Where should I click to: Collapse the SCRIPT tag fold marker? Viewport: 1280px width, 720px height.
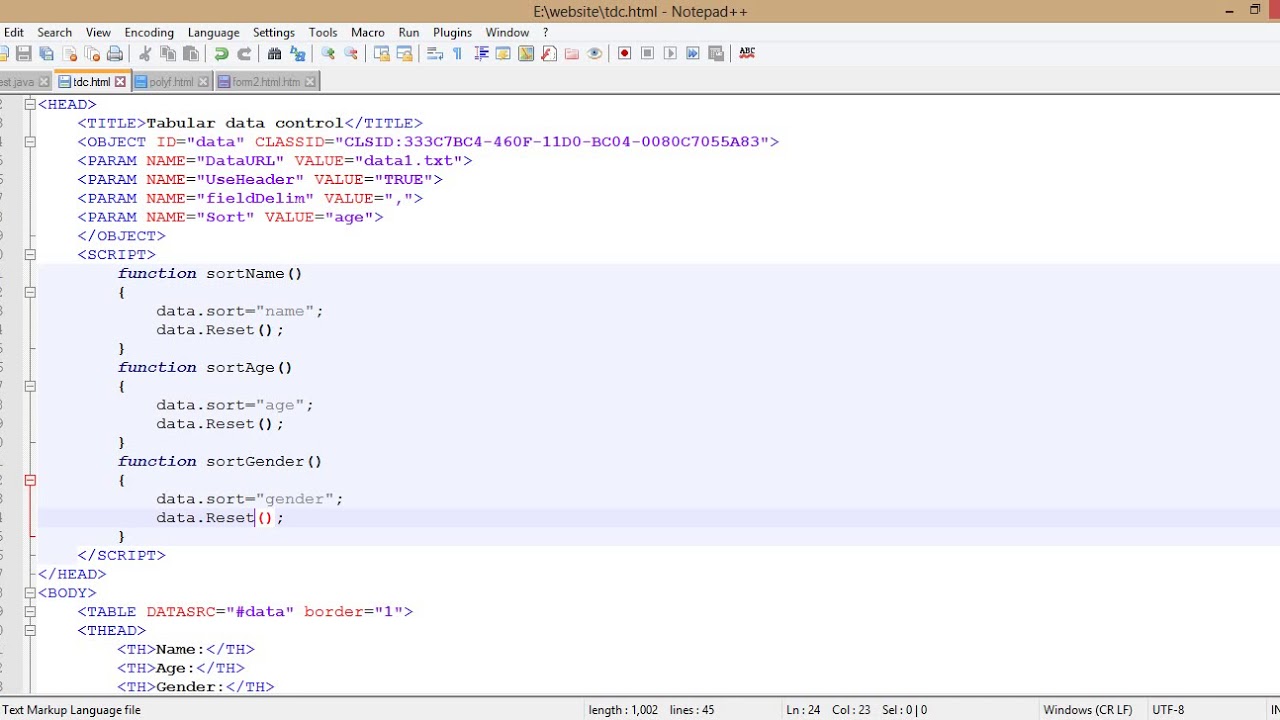30,255
